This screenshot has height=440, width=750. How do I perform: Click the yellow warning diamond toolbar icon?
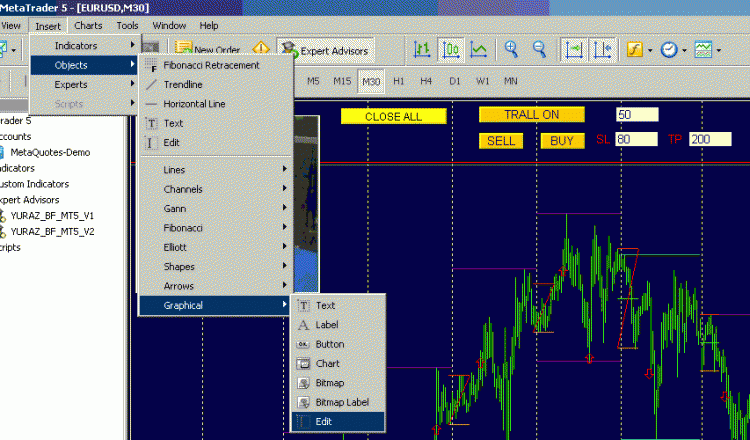(x=261, y=49)
